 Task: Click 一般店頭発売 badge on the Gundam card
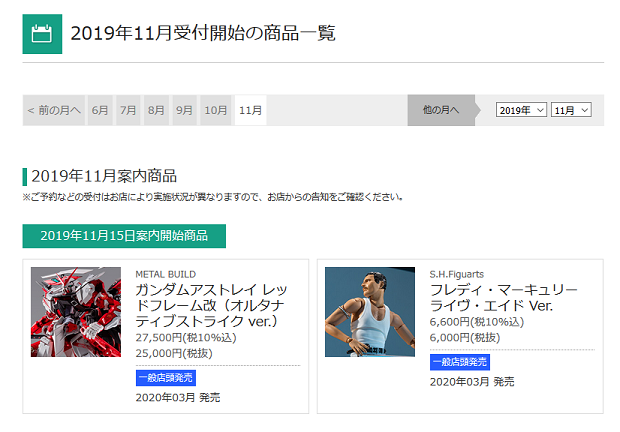[x=166, y=378]
